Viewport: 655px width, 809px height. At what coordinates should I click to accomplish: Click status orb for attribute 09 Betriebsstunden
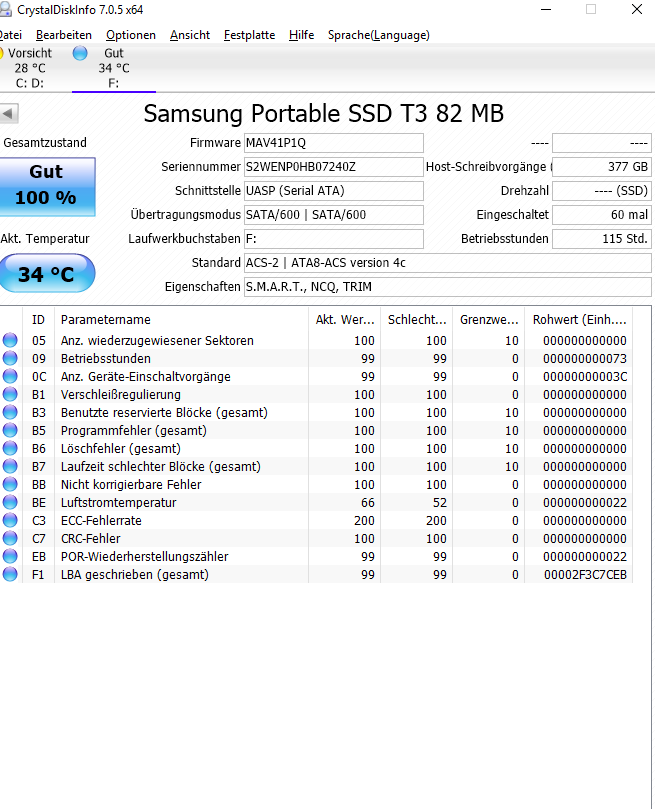coord(10,358)
